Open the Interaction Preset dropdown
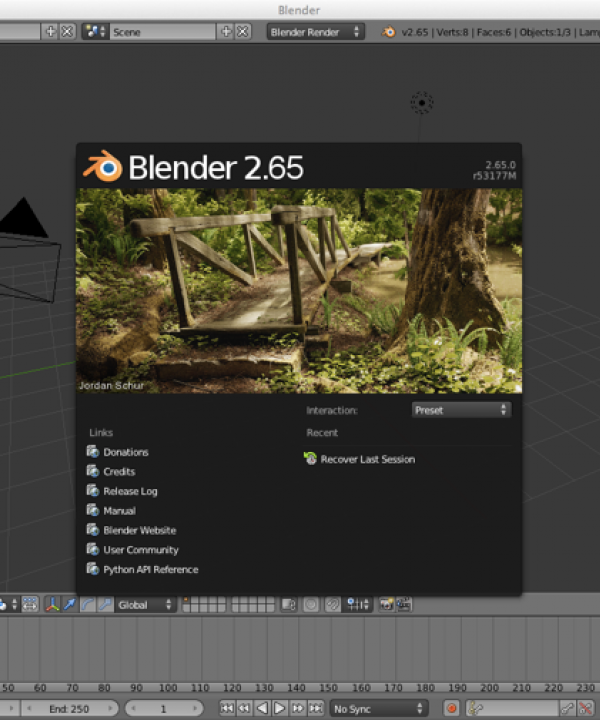600x720 pixels. [x=461, y=410]
